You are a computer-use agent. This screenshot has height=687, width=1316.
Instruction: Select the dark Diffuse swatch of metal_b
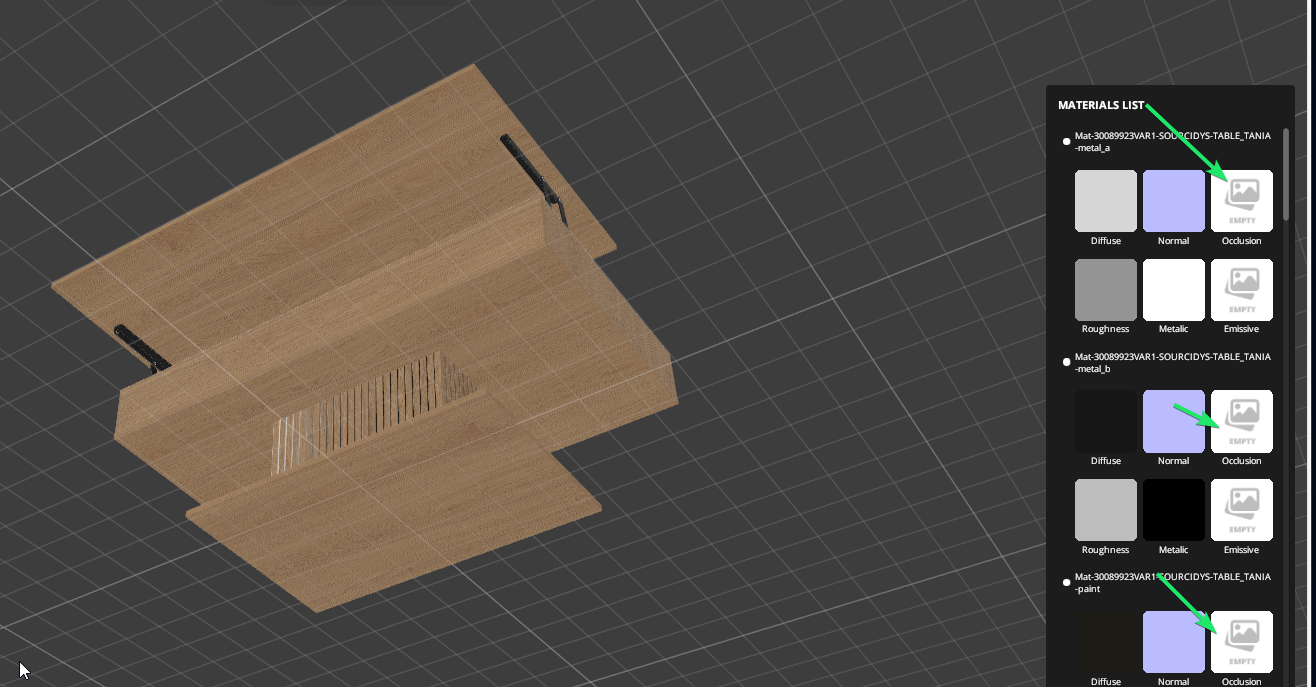[1106, 421]
